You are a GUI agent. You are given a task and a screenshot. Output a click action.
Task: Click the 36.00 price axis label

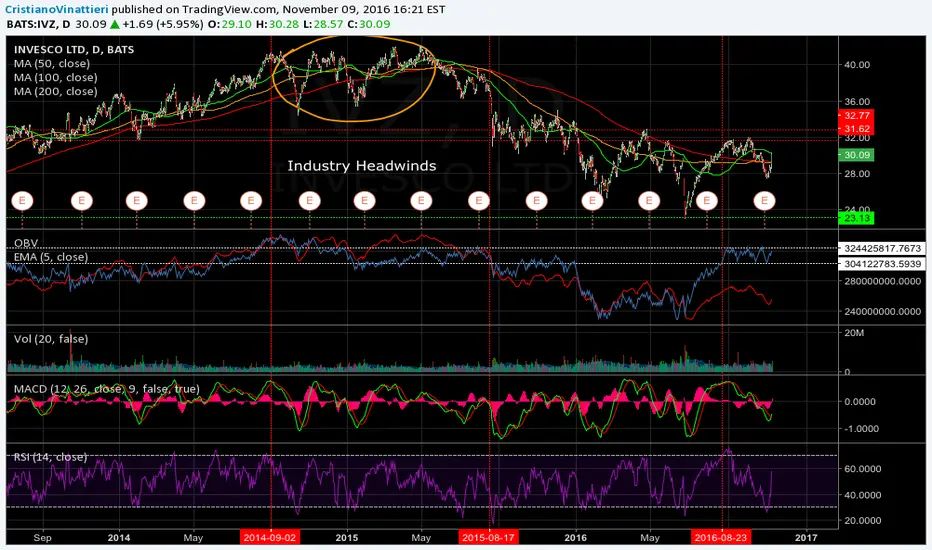pyautogui.click(x=857, y=102)
